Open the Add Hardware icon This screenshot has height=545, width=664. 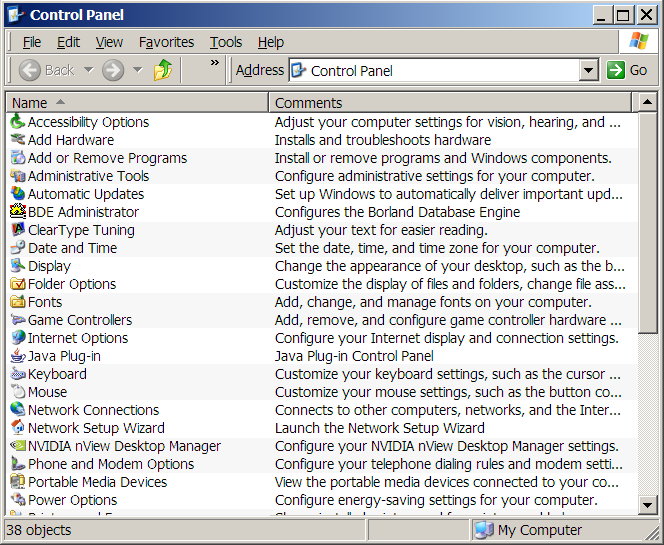click(x=18, y=140)
